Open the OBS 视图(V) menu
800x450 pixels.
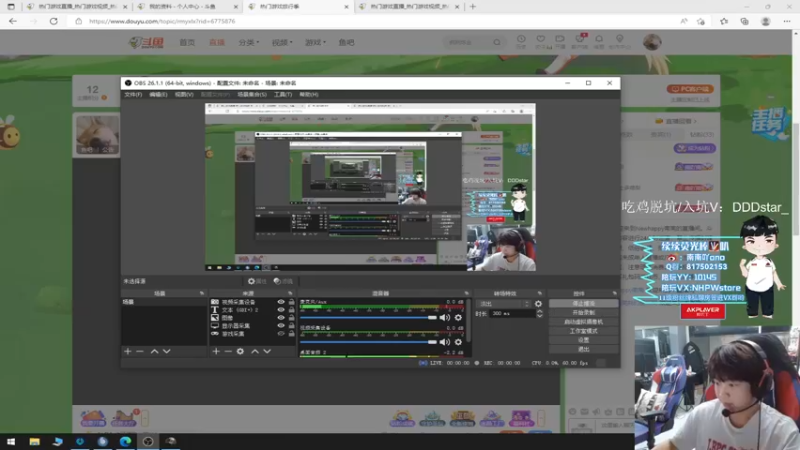184,94
